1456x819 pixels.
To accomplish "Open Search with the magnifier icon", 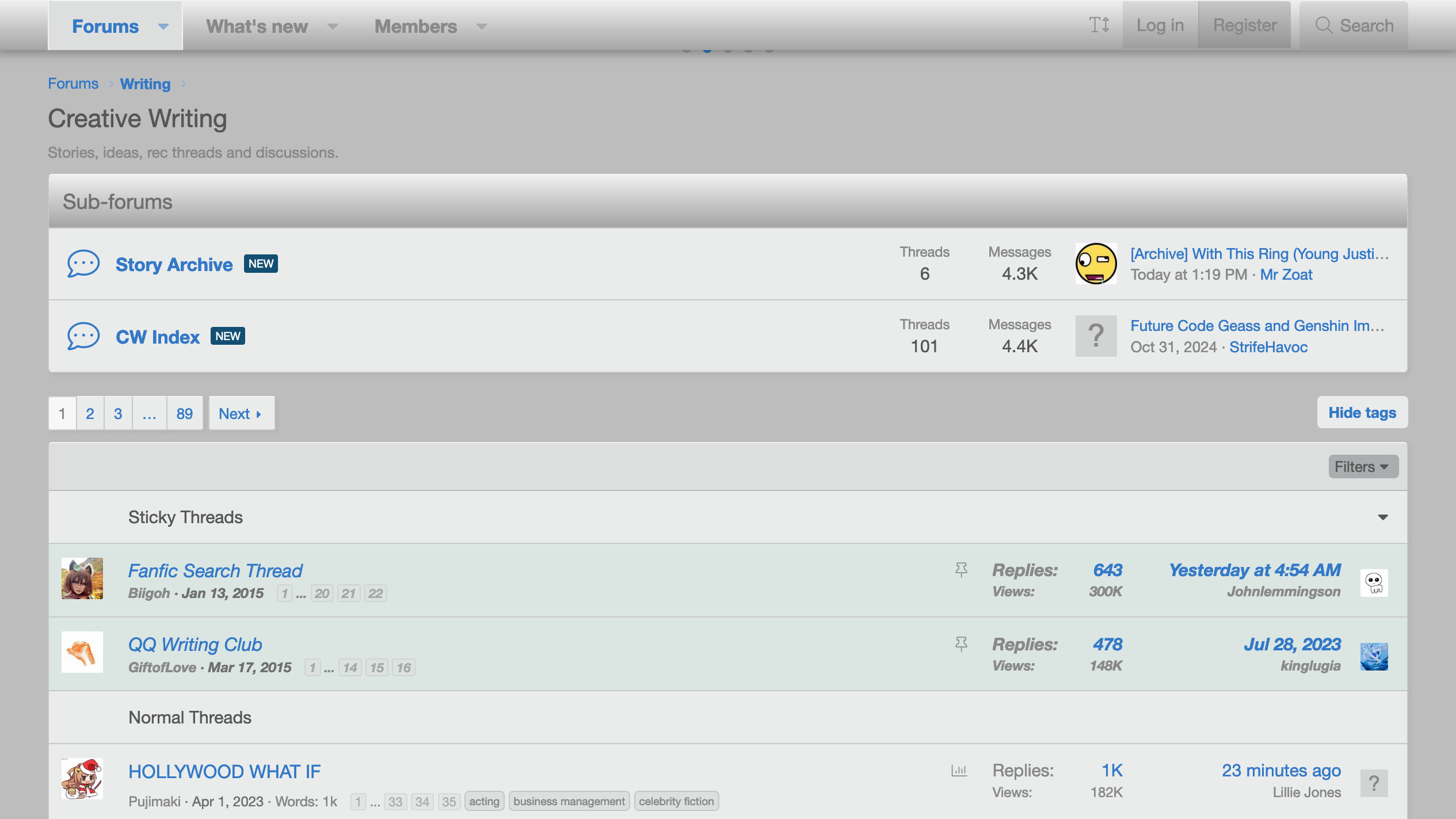I will [x=1323, y=25].
